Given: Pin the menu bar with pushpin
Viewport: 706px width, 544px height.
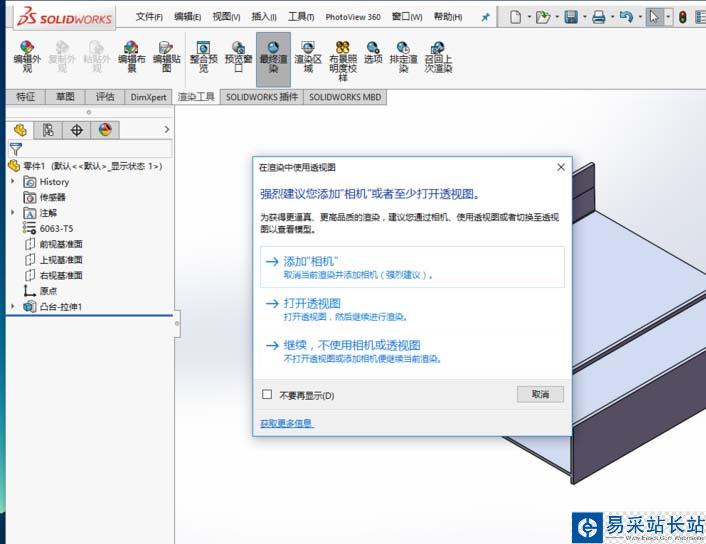Looking at the screenshot, I should pyautogui.click(x=485, y=18).
